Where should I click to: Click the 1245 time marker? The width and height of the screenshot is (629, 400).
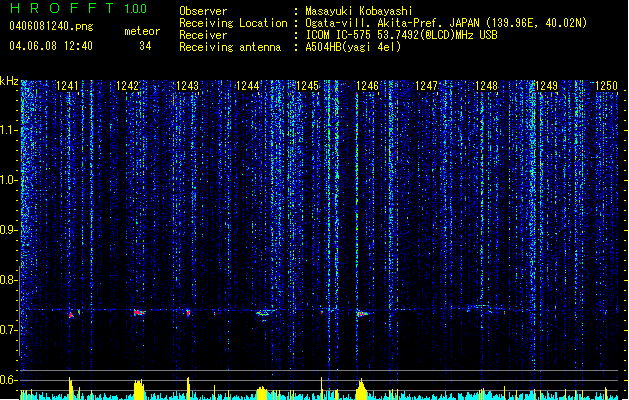(307, 86)
